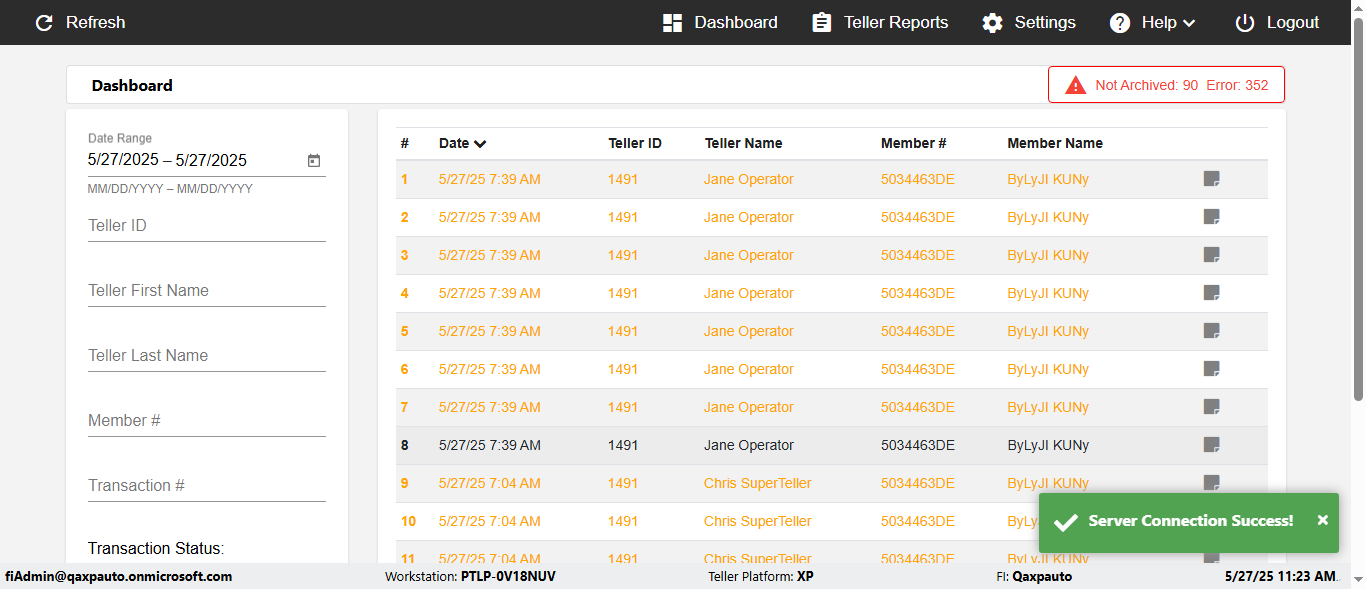Click the Refresh circular arrow icon
Image resolution: width=1366 pixels, height=589 pixels.
(44, 23)
